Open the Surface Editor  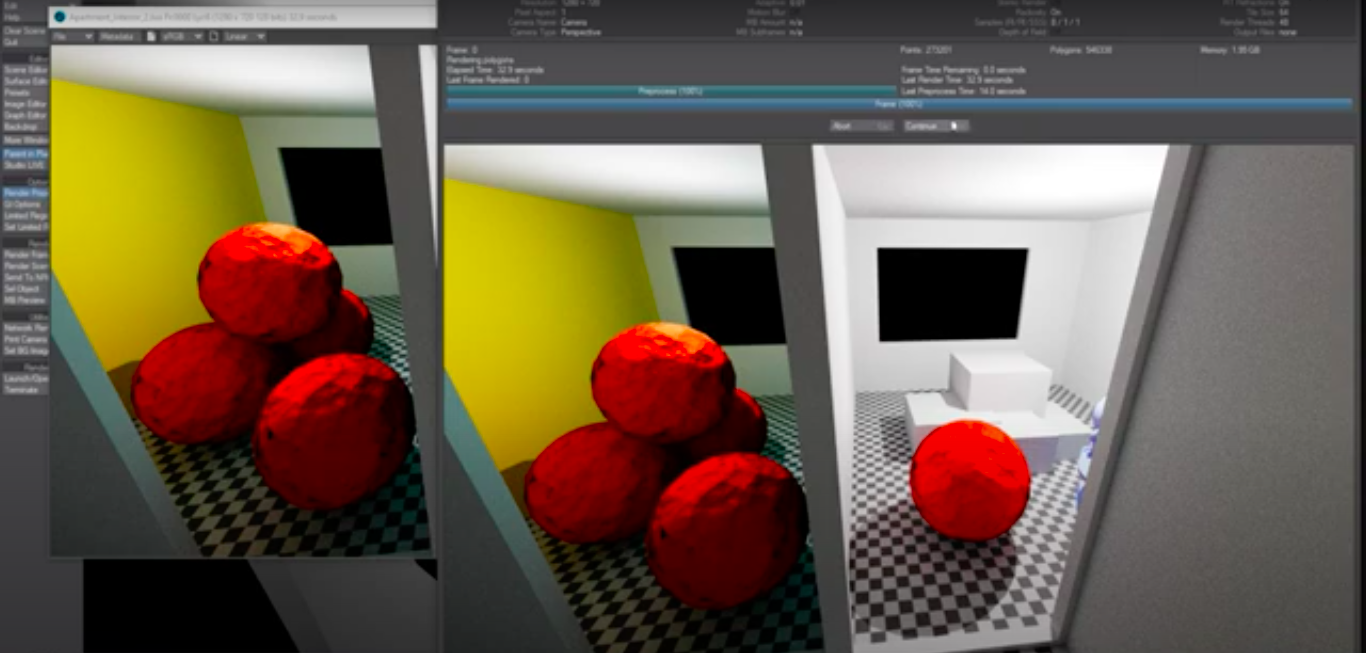24,81
